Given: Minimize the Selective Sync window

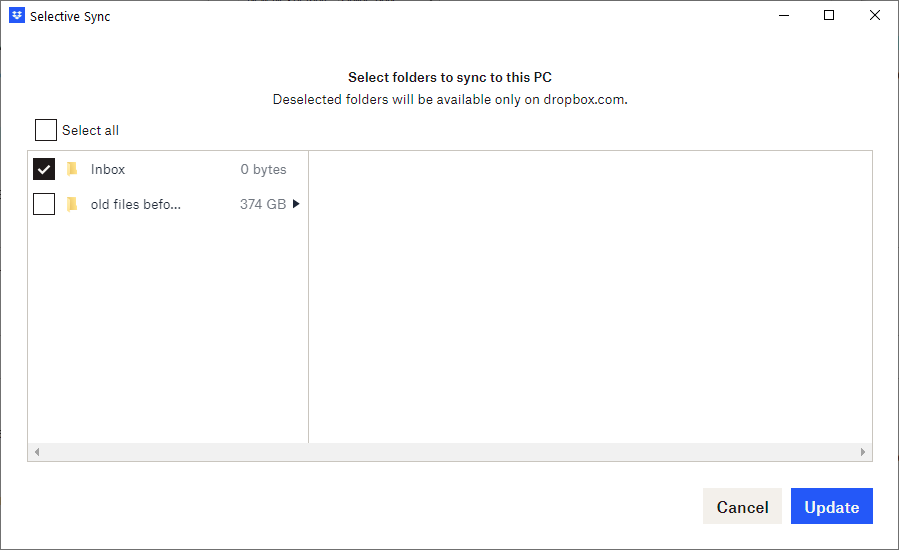Looking at the screenshot, I should pos(783,16).
